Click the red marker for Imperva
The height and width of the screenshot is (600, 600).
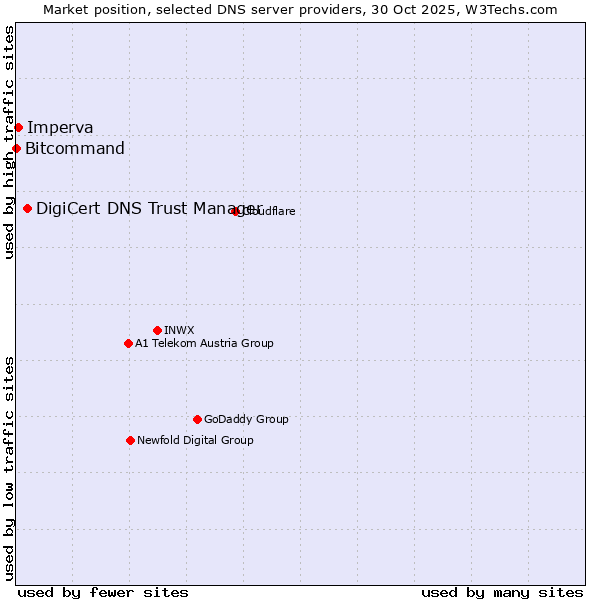18,127
